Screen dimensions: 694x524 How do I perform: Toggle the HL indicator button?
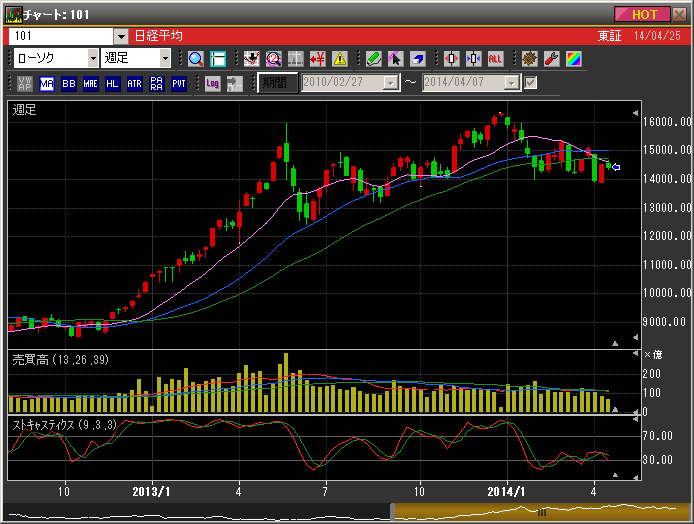[x=112, y=83]
